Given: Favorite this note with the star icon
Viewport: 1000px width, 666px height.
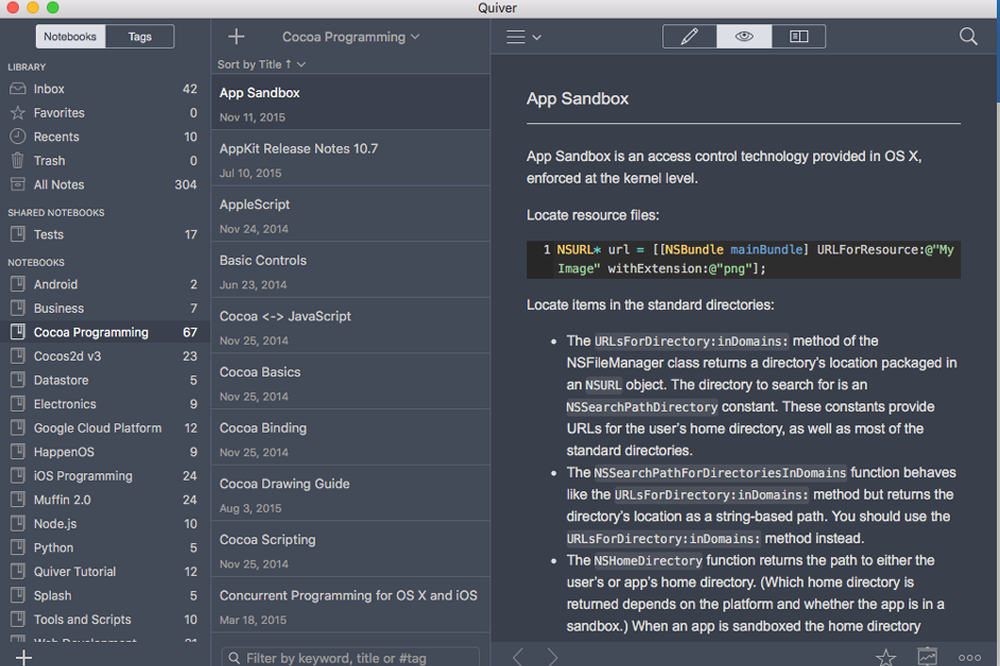Looking at the screenshot, I should (886, 656).
